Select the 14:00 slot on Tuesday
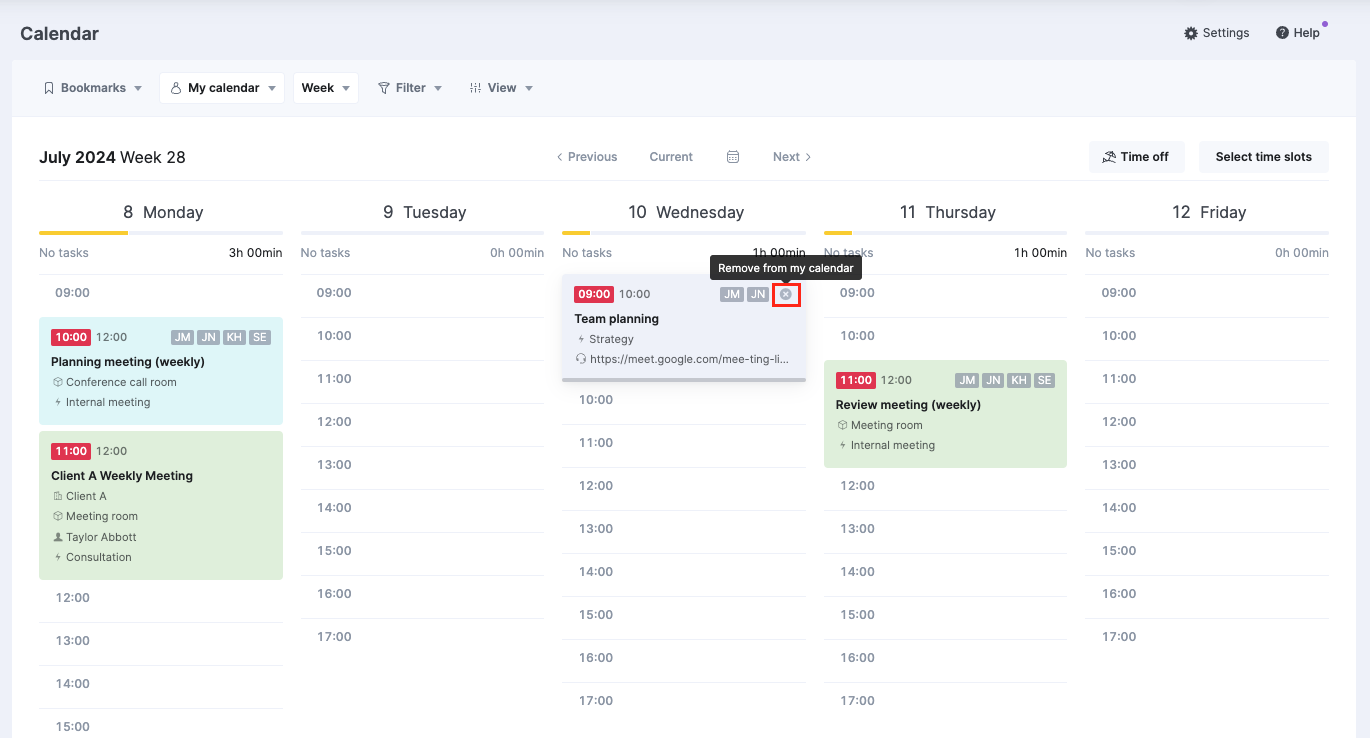The image size is (1370, 738). tap(422, 508)
